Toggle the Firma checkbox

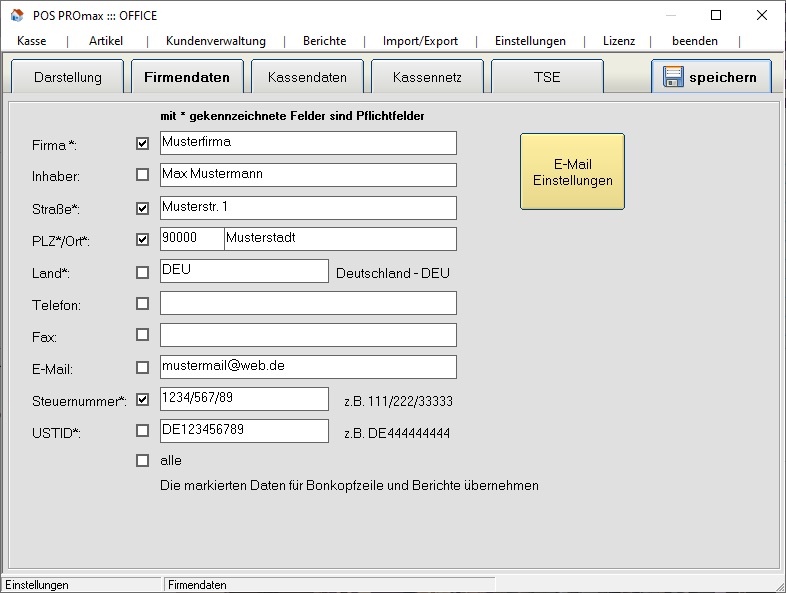(142, 143)
